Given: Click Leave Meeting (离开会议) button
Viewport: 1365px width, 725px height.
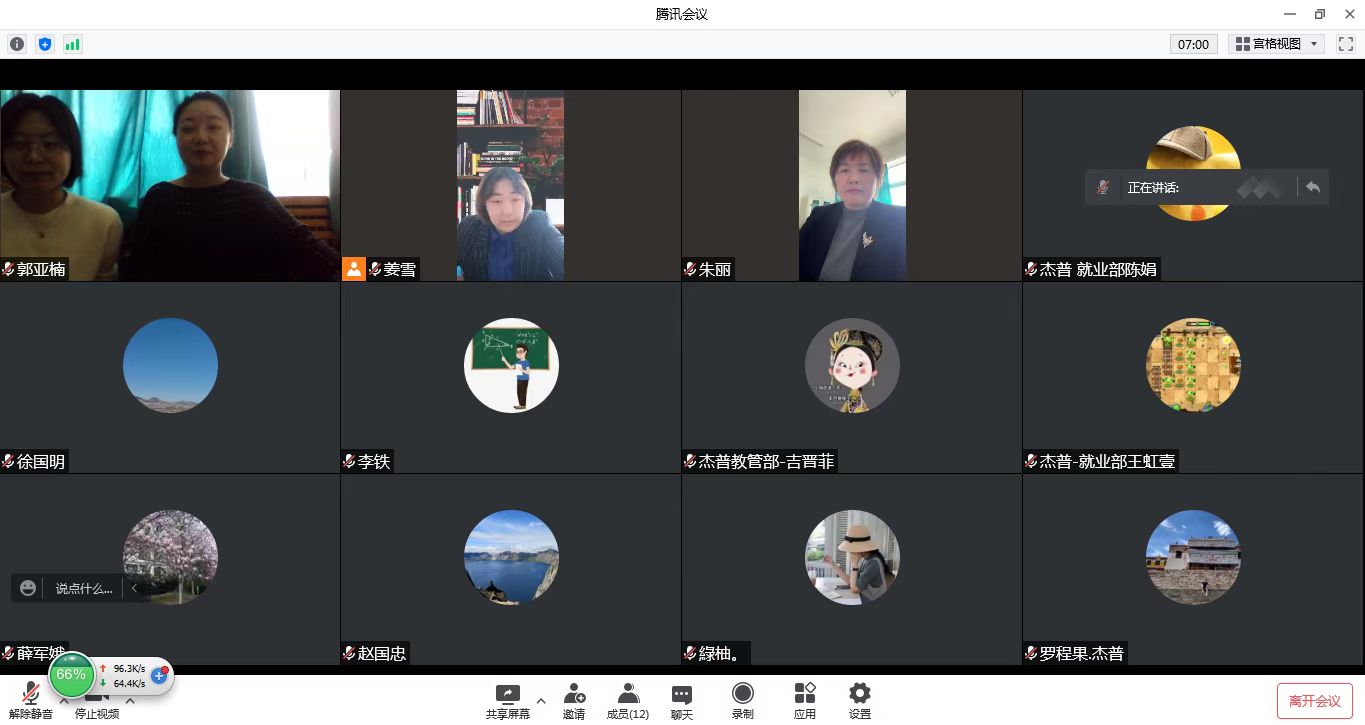Looking at the screenshot, I should click(1314, 701).
